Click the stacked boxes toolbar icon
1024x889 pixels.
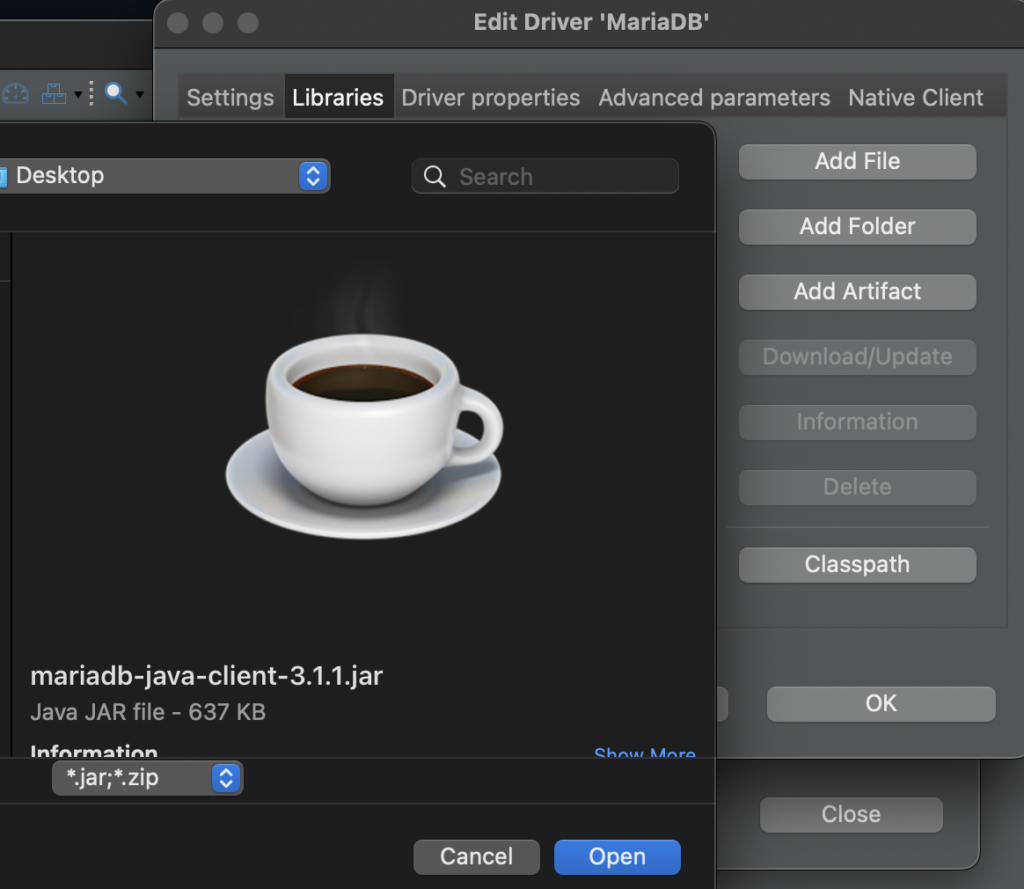[x=52, y=94]
